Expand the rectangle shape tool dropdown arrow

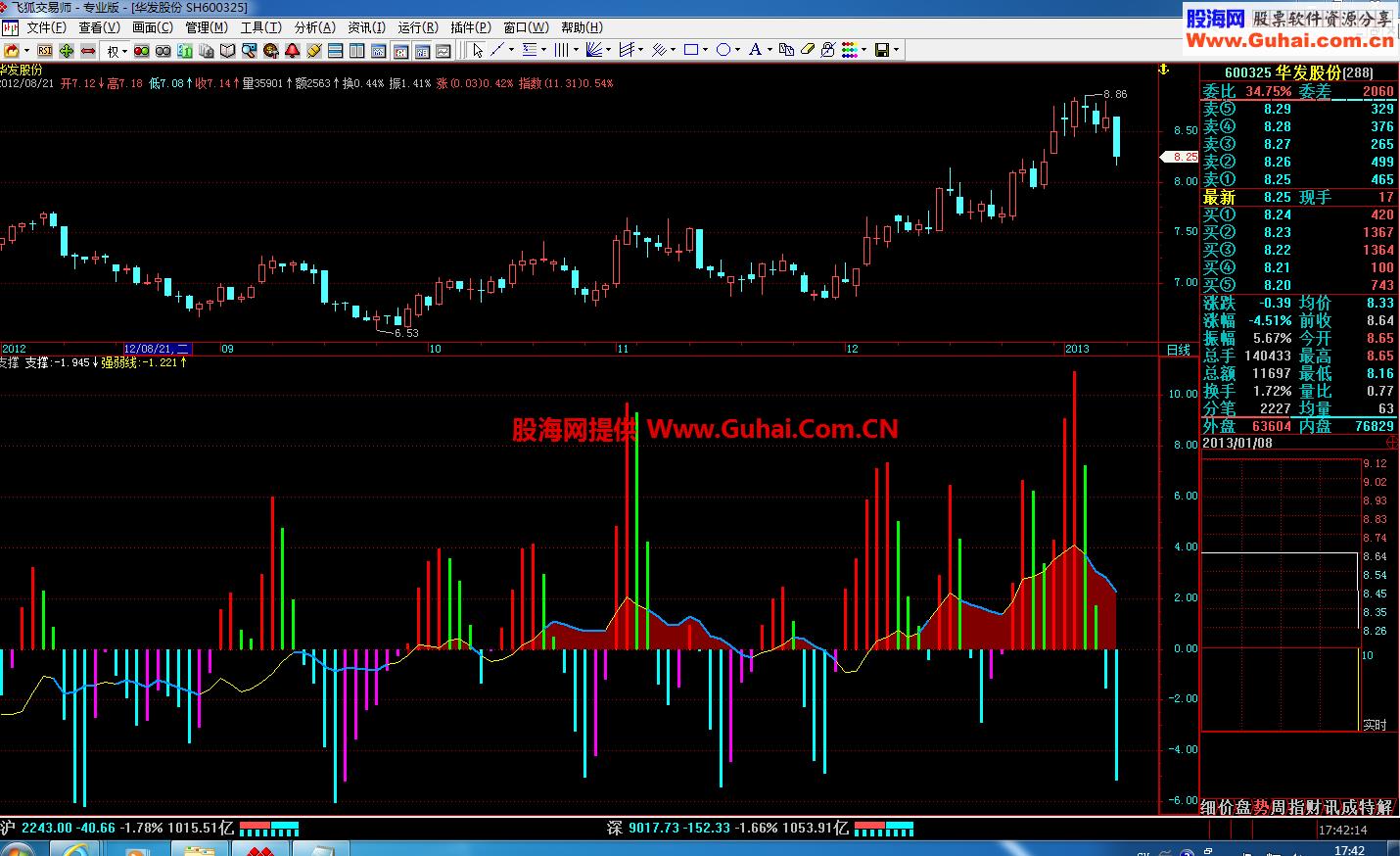tap(706, 50)
